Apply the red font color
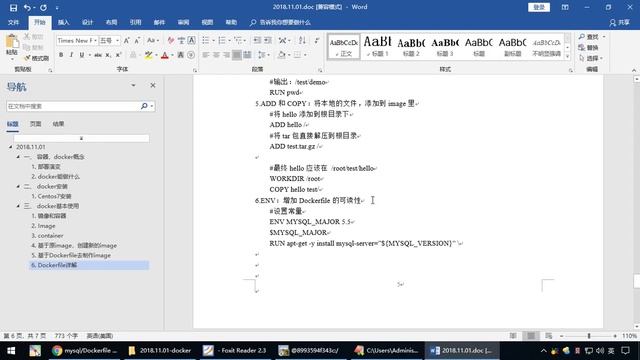 (165, 55)
